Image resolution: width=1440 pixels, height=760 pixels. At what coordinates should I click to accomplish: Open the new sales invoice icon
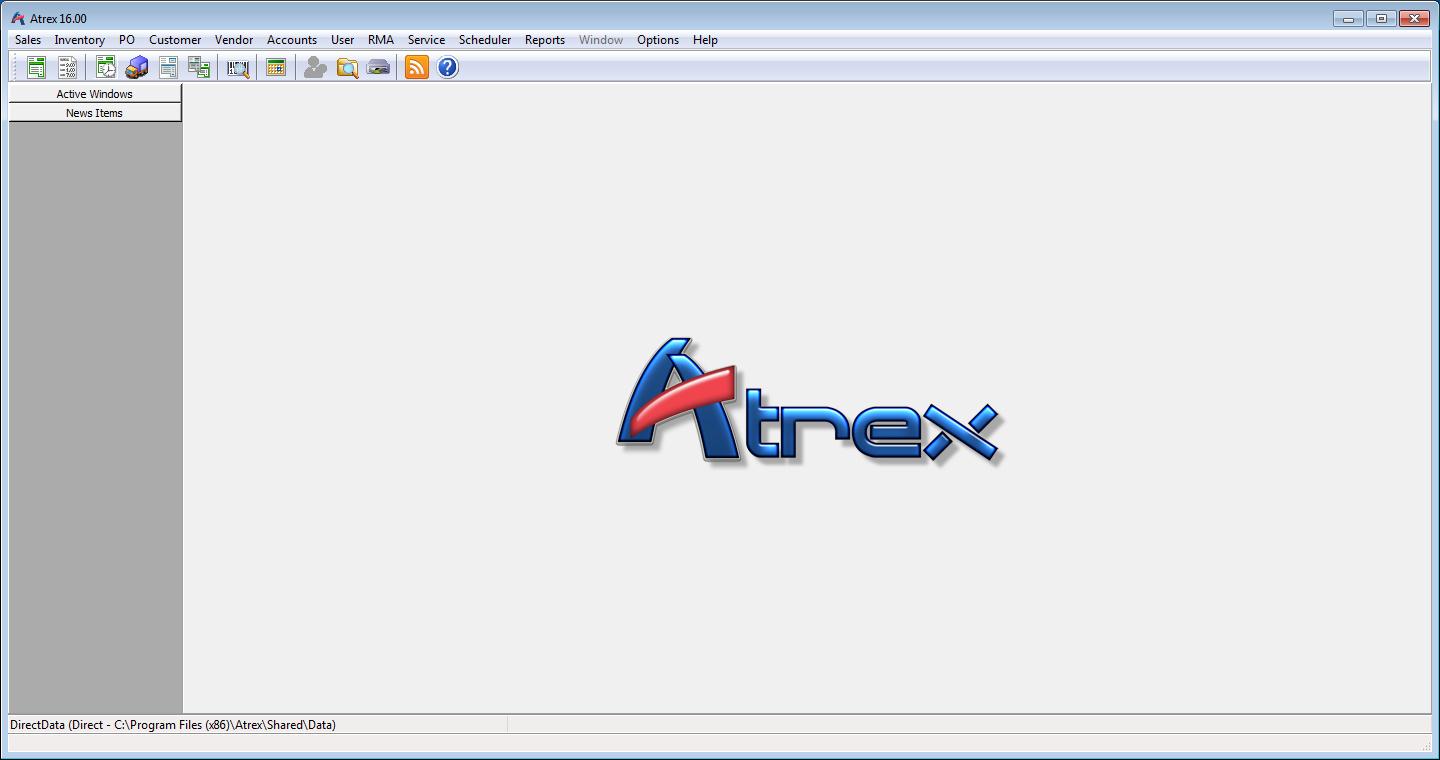click(x=35, y=66)
